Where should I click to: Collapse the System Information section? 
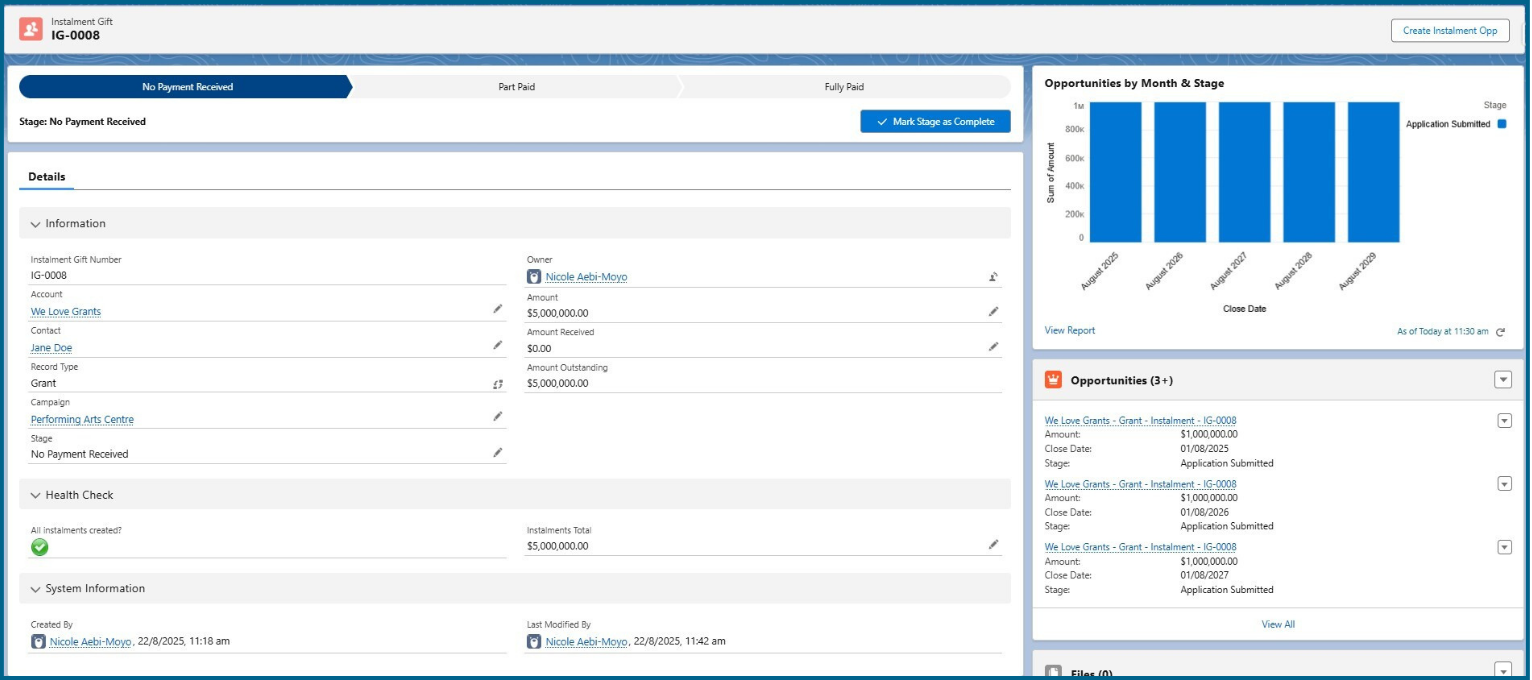pyautogui.click(x=36, y=589)
